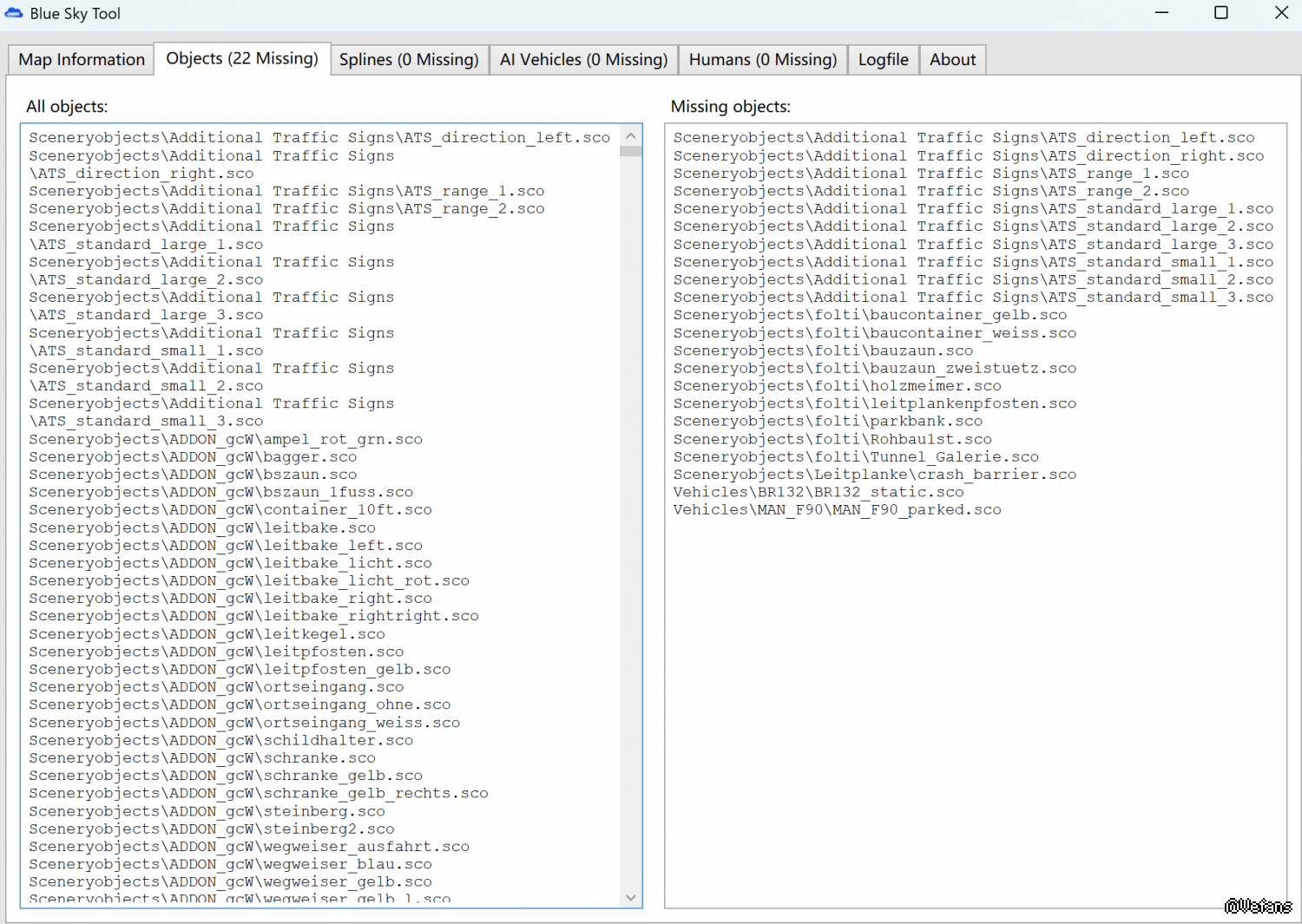The width and height of the screenshot is (1302, 924).
Task: Switch to Splines (0 Missing) tab
Action: point(409,60)
